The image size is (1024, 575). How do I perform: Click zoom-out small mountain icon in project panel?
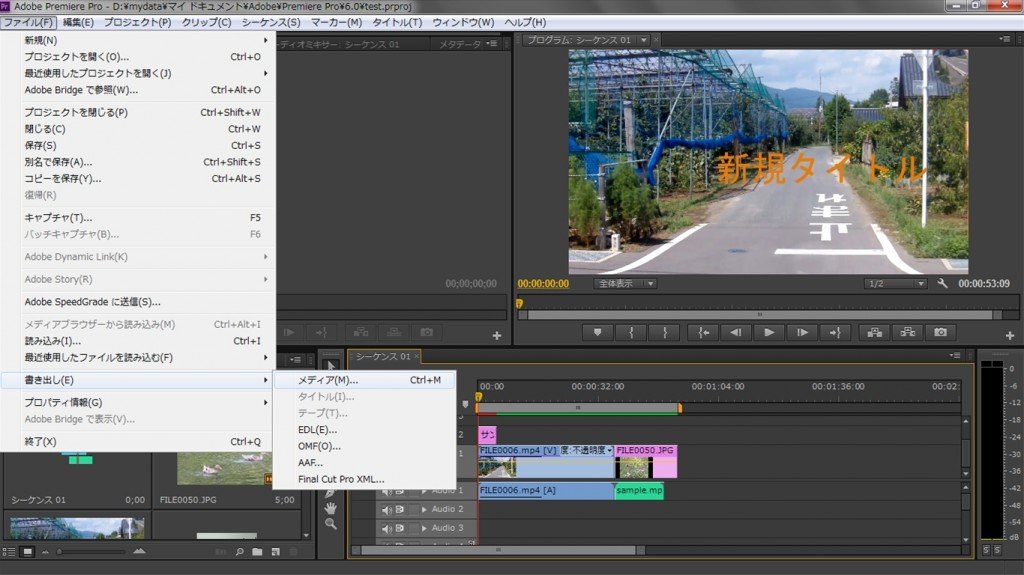tap(46, 552)
